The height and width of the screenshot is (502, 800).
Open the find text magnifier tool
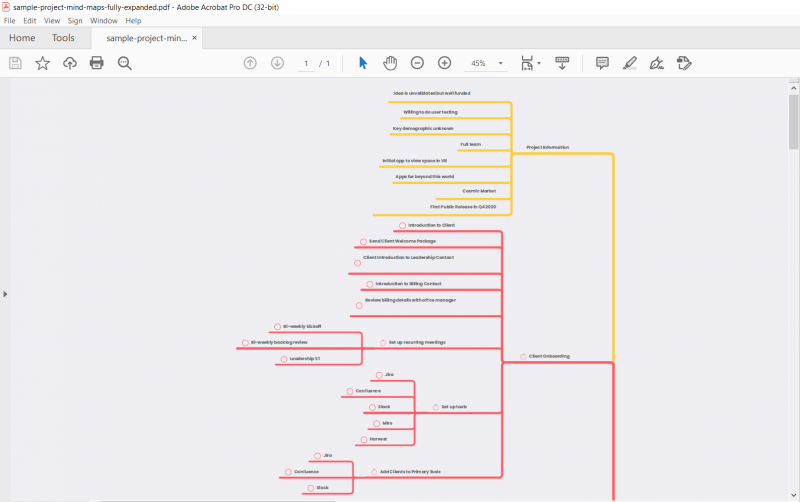pyautogui.click(x=124, y=63)
